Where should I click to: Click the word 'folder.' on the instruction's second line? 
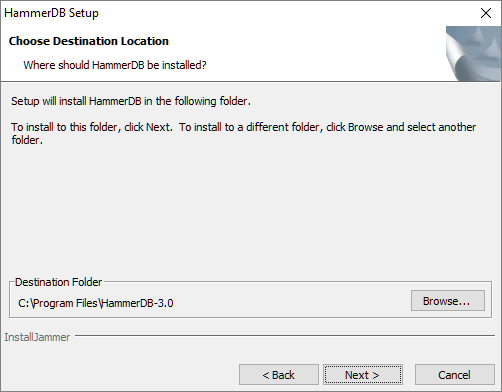point(27,140)
